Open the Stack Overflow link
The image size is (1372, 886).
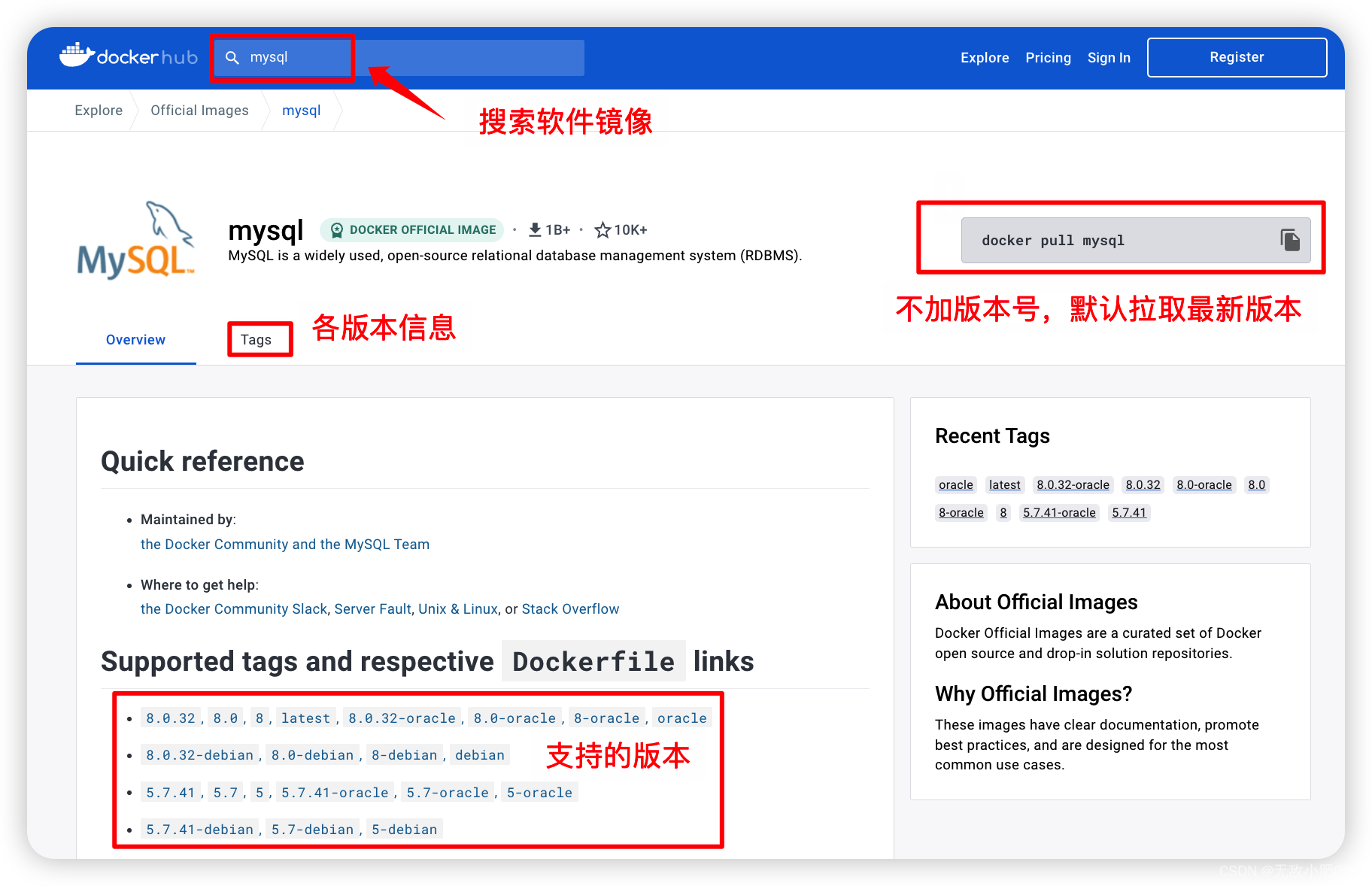570,609
